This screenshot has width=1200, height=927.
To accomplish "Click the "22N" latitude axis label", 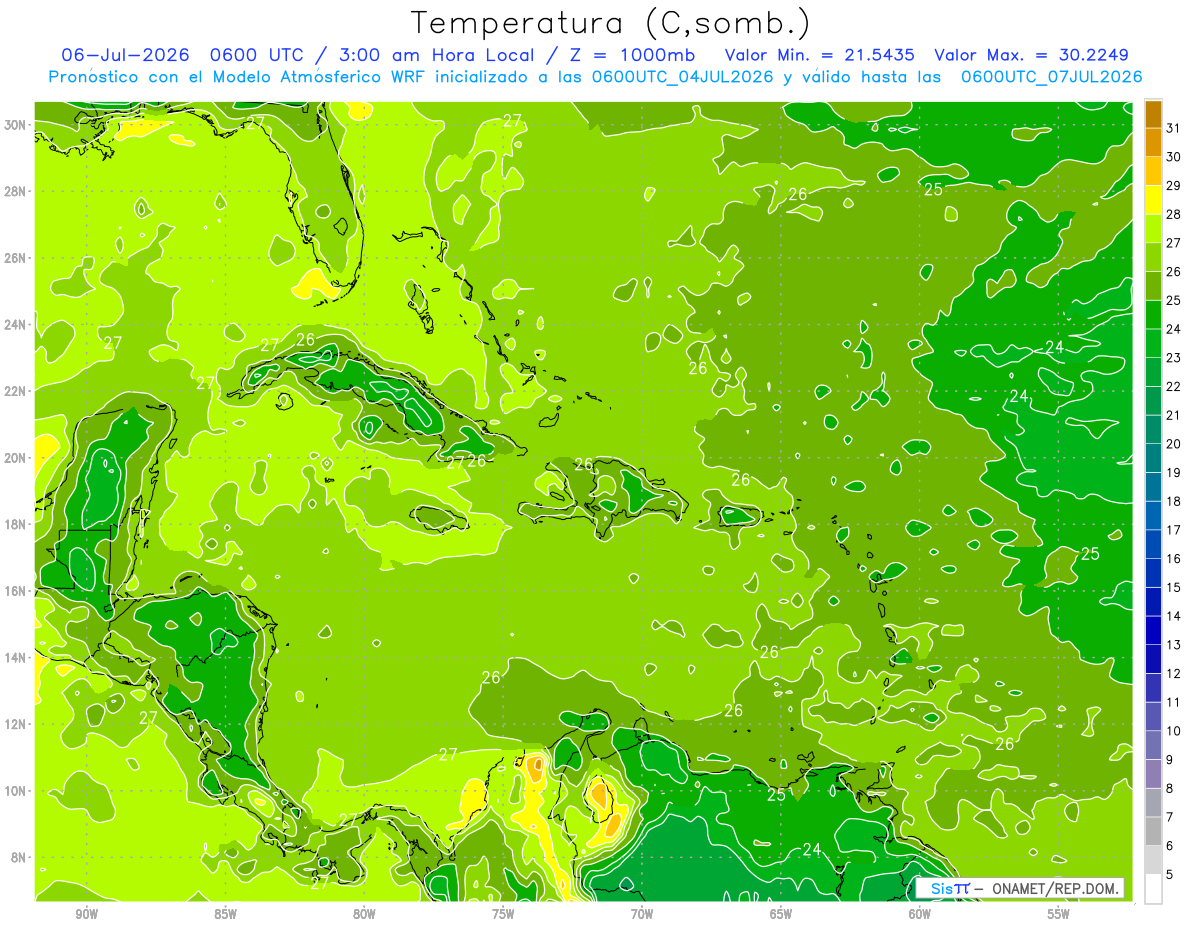I will [x=17, y=391].
